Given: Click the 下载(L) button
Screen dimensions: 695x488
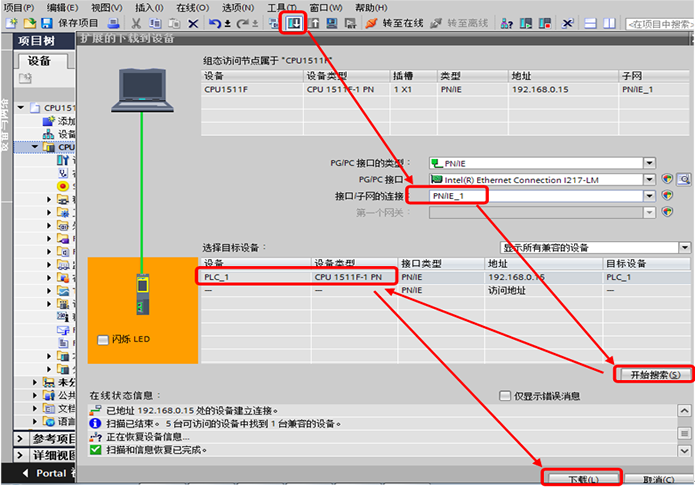Looking at the screenshot, I should click(x=583, y=479).
